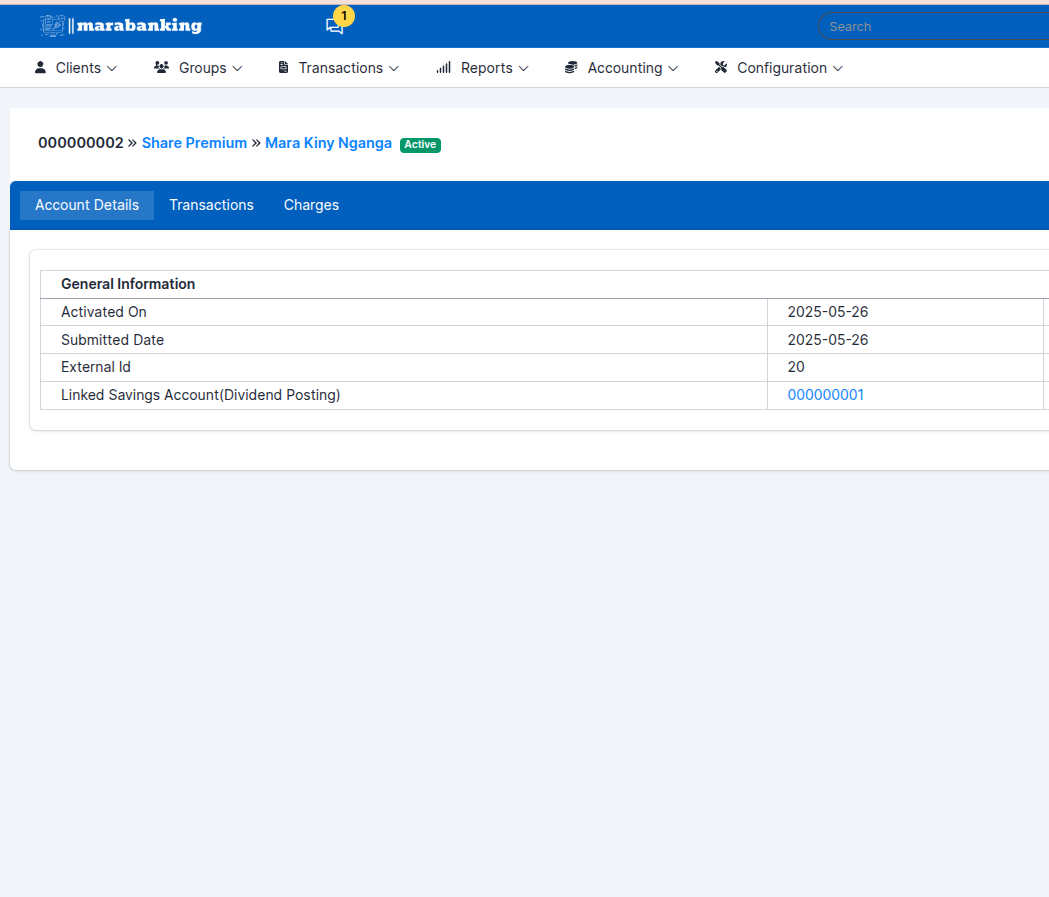Open the Groups menu

pyautogui.click(x=203, y=68)
